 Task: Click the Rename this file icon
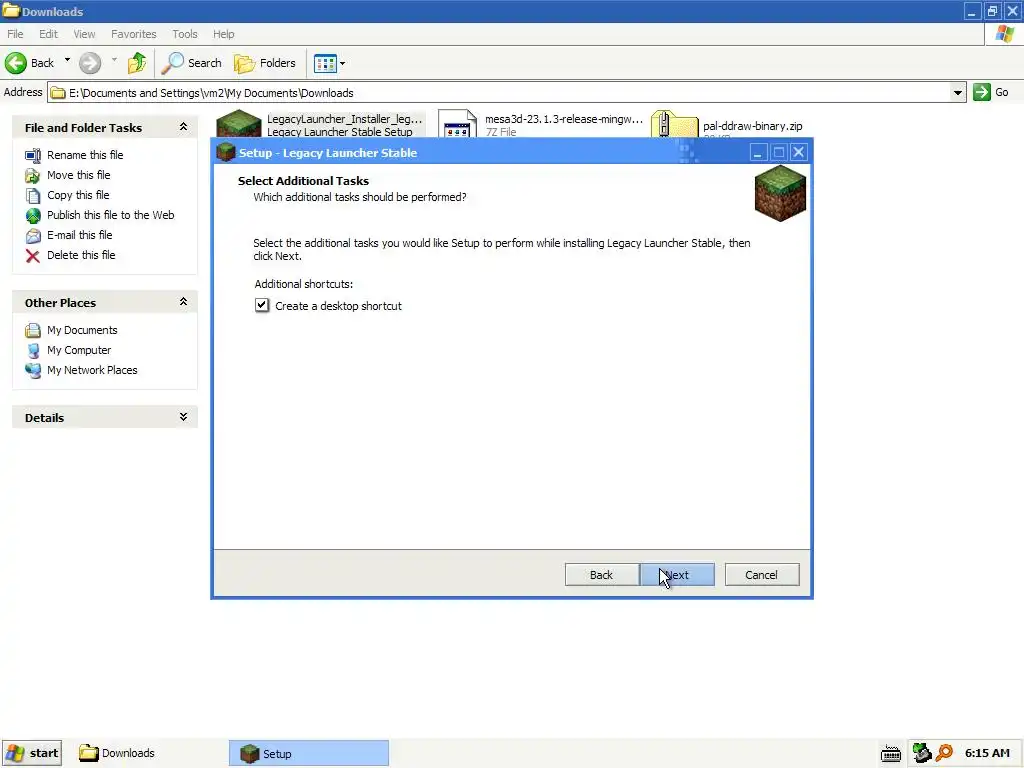[x=33, y=155]
